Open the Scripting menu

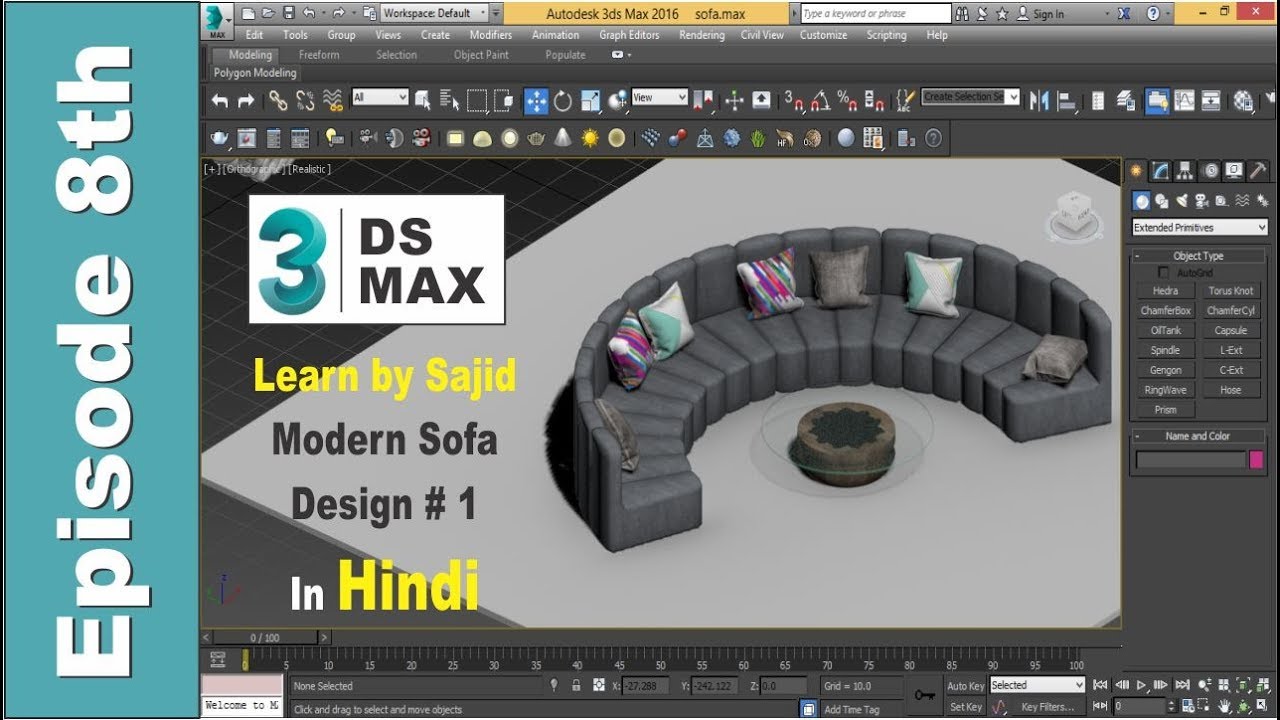click(886, 35)
